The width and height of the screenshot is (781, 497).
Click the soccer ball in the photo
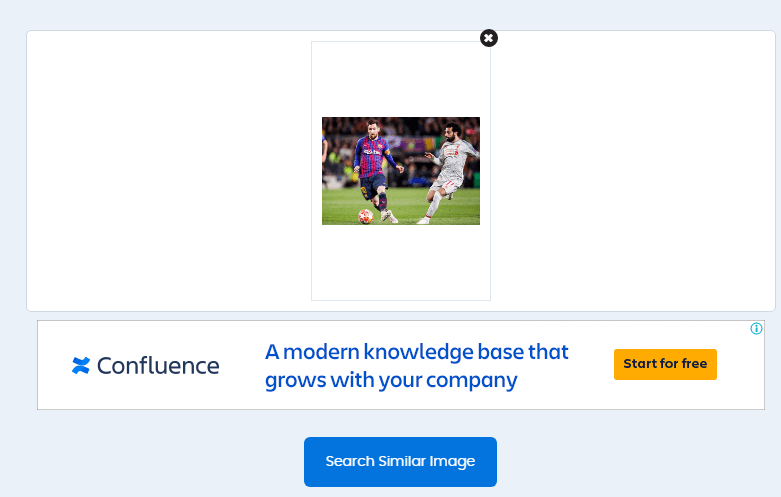coord(366,216)
